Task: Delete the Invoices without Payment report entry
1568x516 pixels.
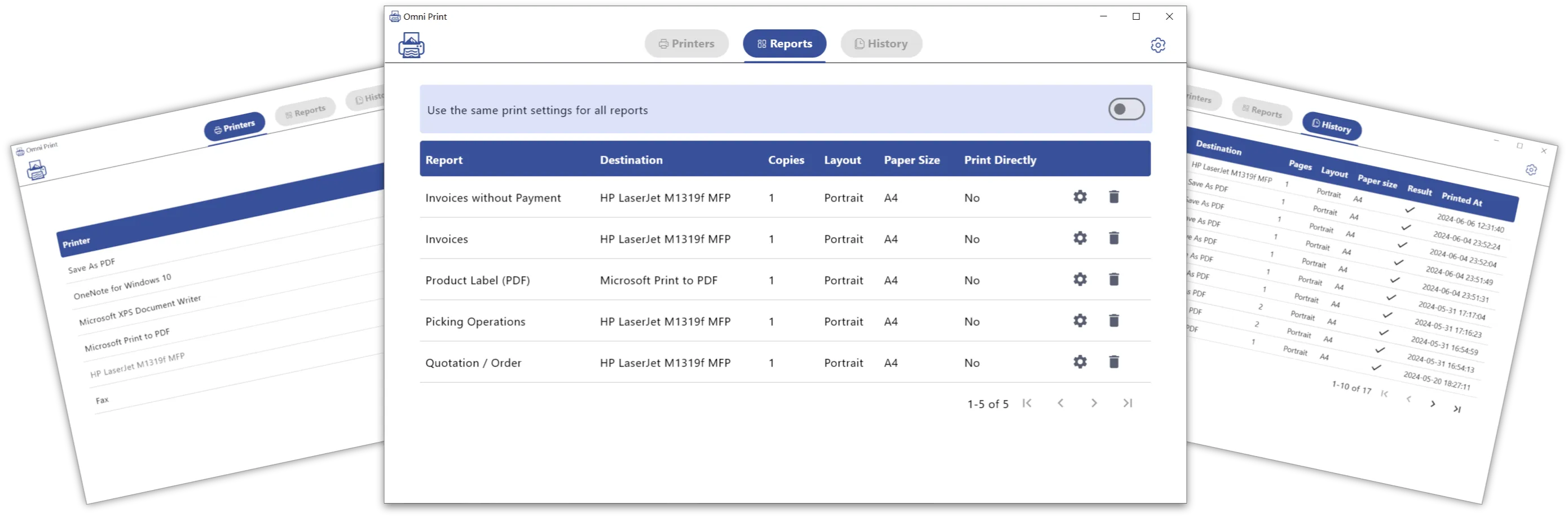Action: (x=1114, y=198)
